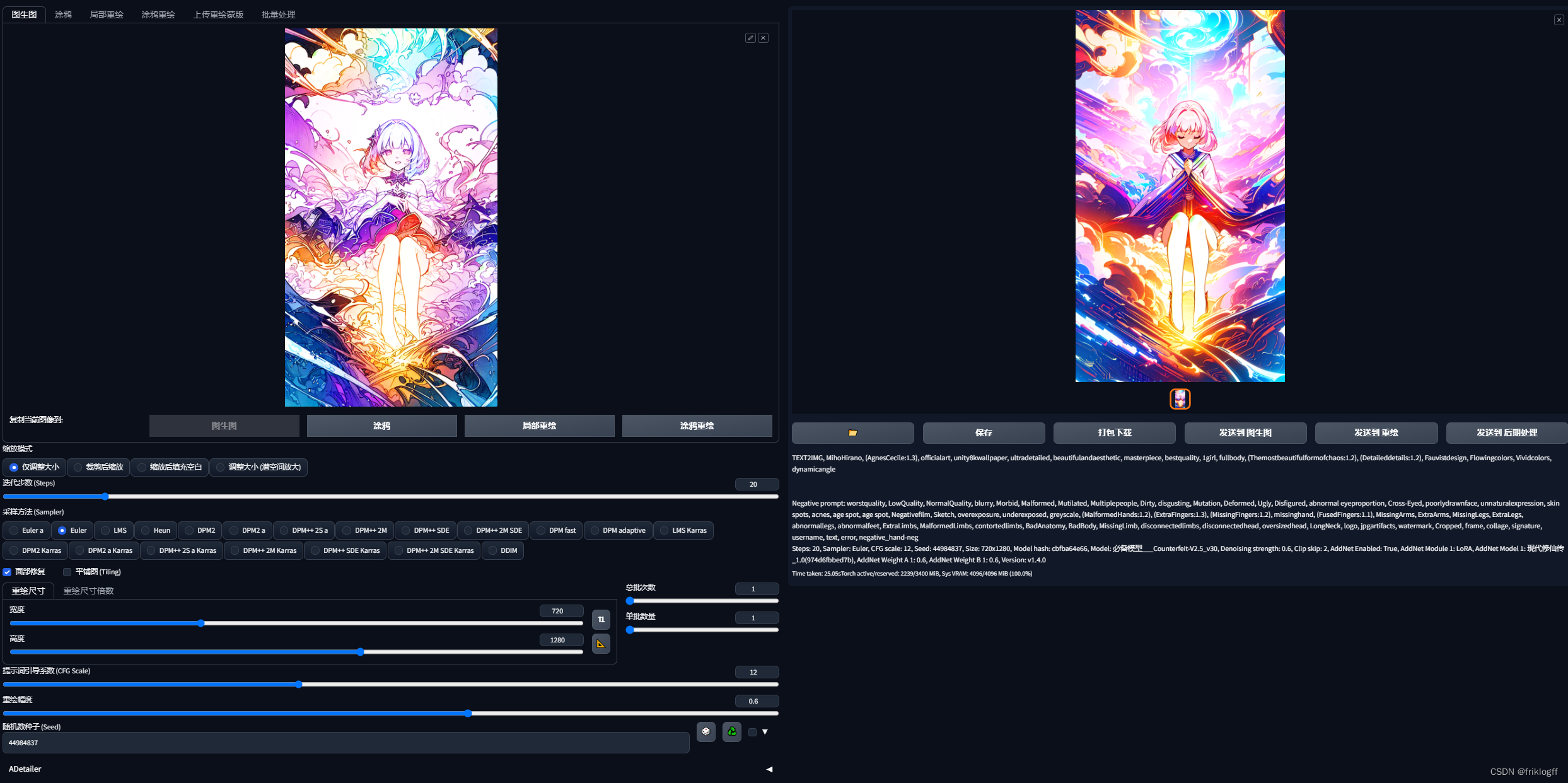Enable the 平铺图 (Tiling) checkbox

pos(67,572)
